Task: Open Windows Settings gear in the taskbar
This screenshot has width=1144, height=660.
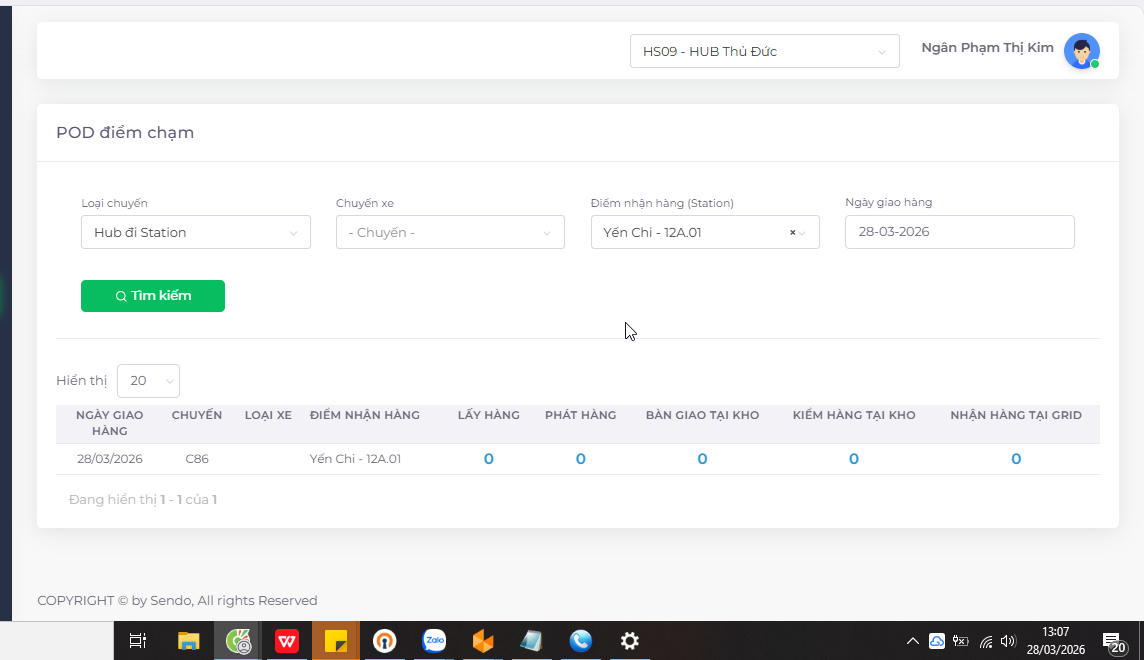Action: (x=630, y=641)
